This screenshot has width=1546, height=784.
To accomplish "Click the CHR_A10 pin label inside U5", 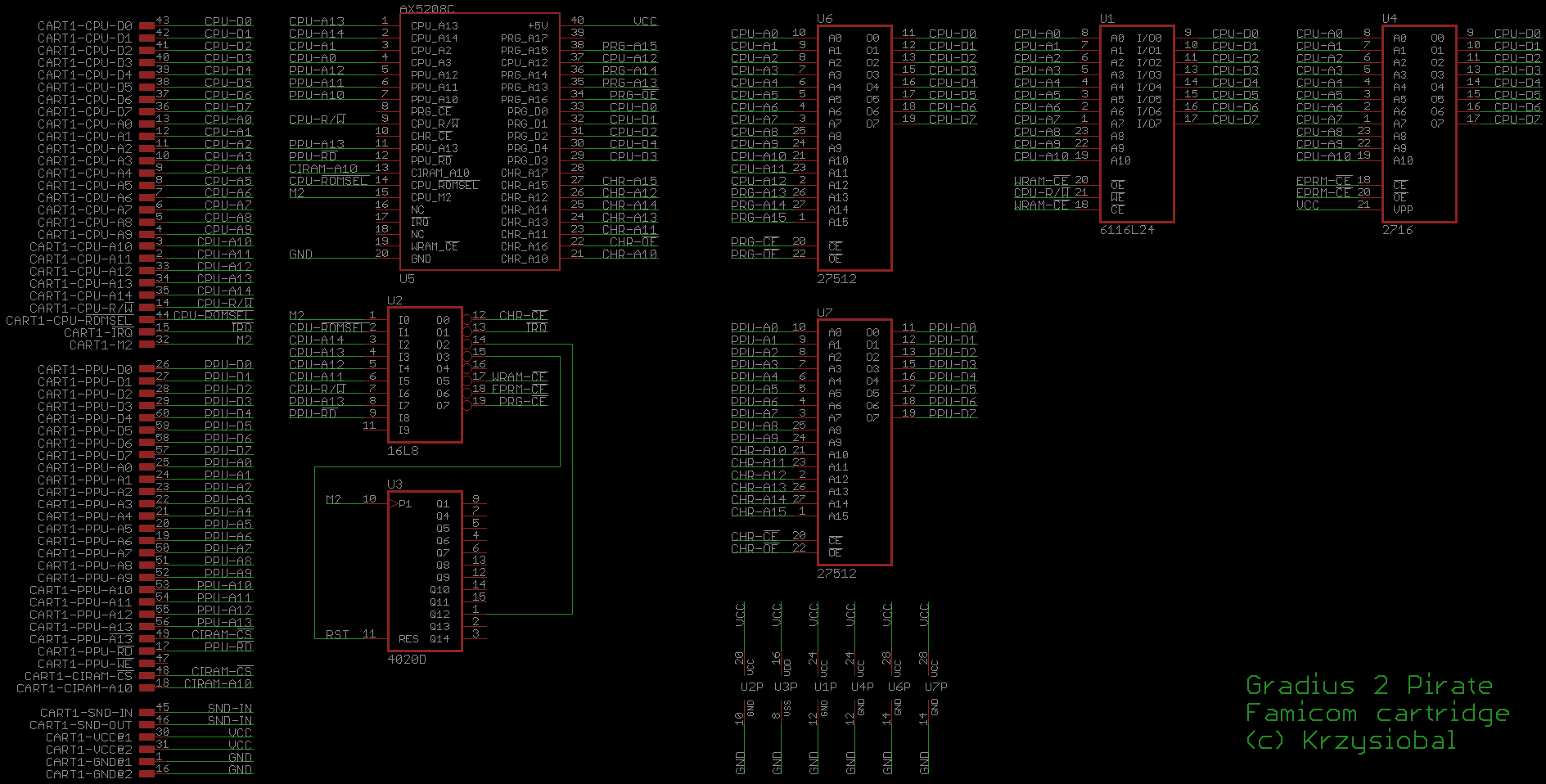I will 525,259.
